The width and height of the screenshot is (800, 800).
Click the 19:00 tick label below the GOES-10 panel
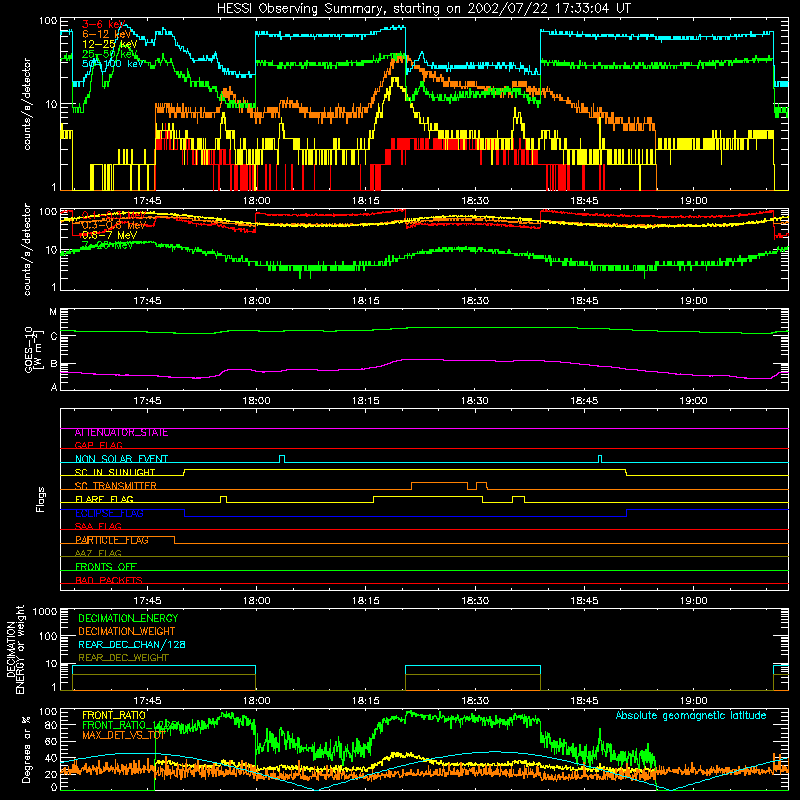coord(693,401)
